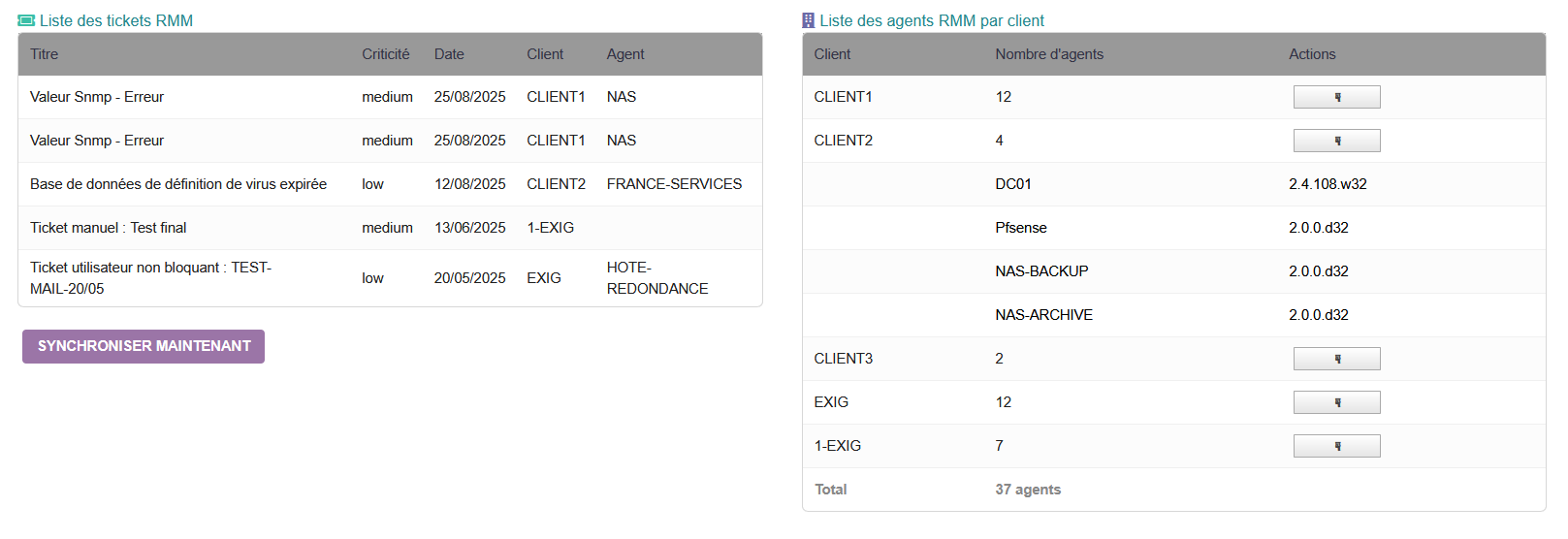Sort tickets by the Criticité column header
The height and width of the screenshot is (539, 1568).
[385, 54]
